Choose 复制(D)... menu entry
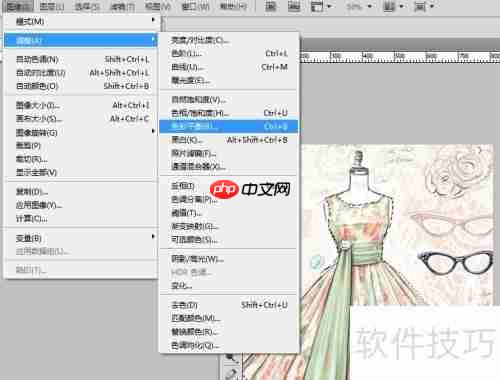The image size is (500, 380). click(x=80, y=192)
